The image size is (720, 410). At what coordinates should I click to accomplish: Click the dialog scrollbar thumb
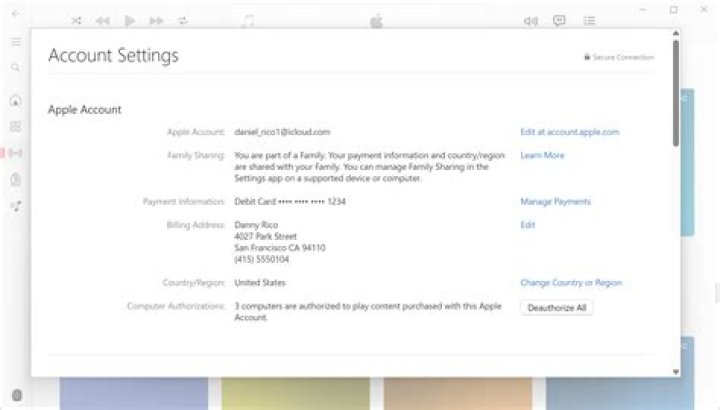pyautogui.click(x=675, y=93)
